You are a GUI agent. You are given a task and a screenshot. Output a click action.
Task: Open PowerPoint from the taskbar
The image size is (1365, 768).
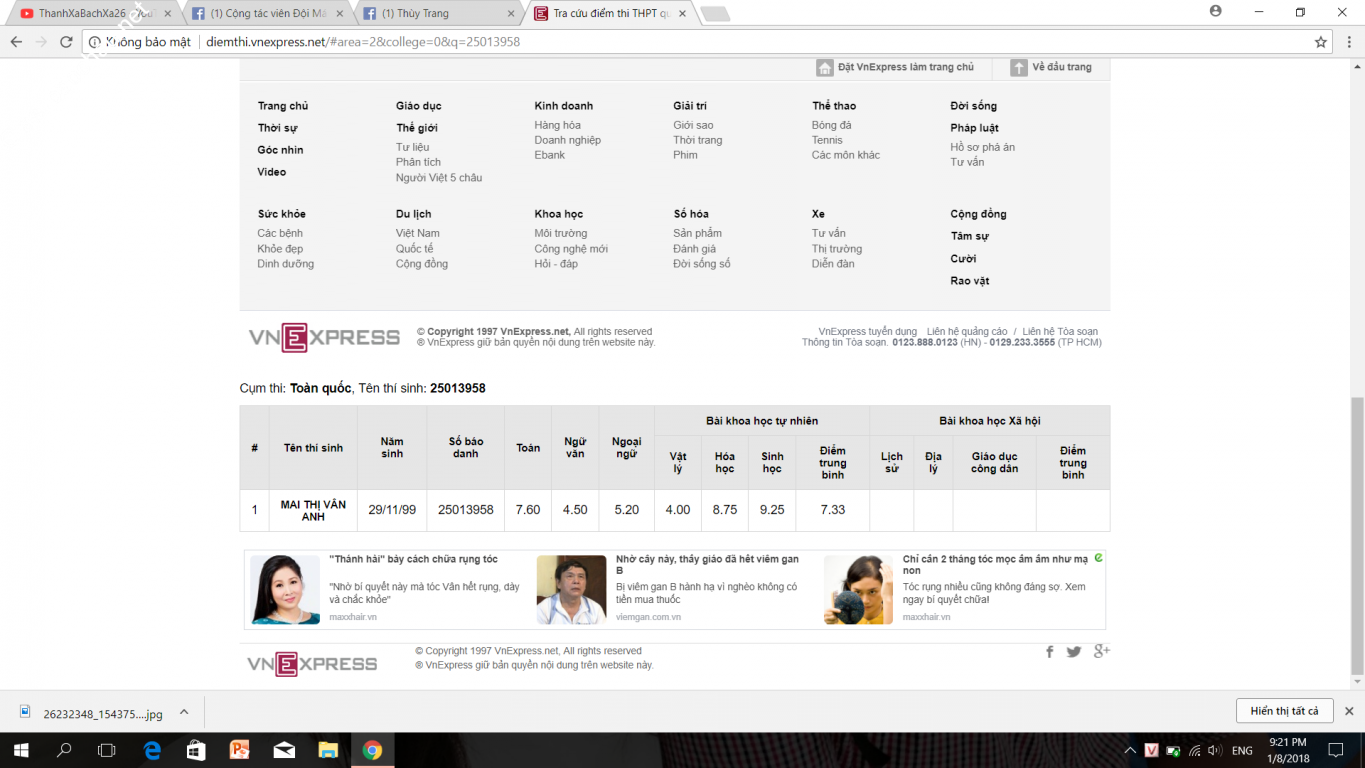coord(240,750)
